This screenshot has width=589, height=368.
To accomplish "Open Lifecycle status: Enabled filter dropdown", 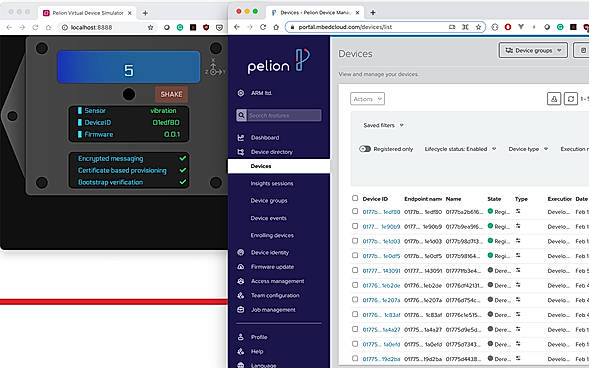I will (460, 149).
